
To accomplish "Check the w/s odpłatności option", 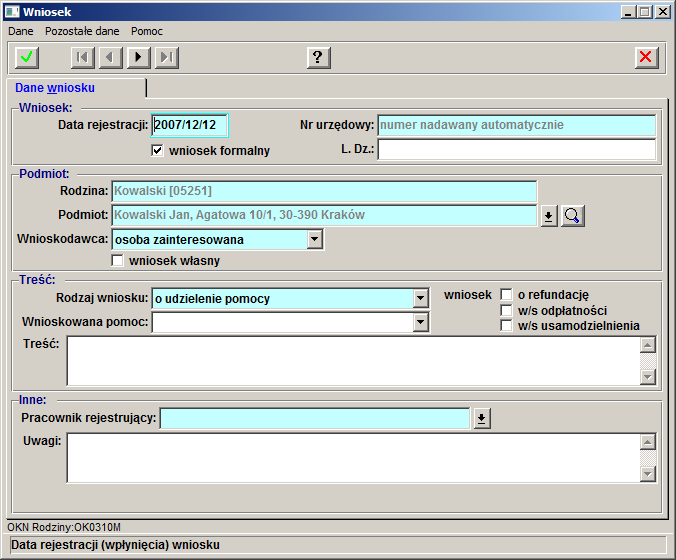I will point(506,310).
